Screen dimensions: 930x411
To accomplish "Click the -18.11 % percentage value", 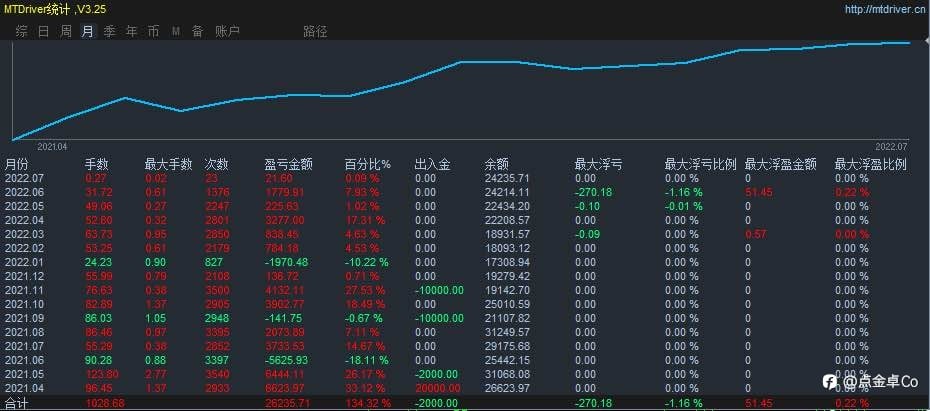I will (x=367, y=360).
